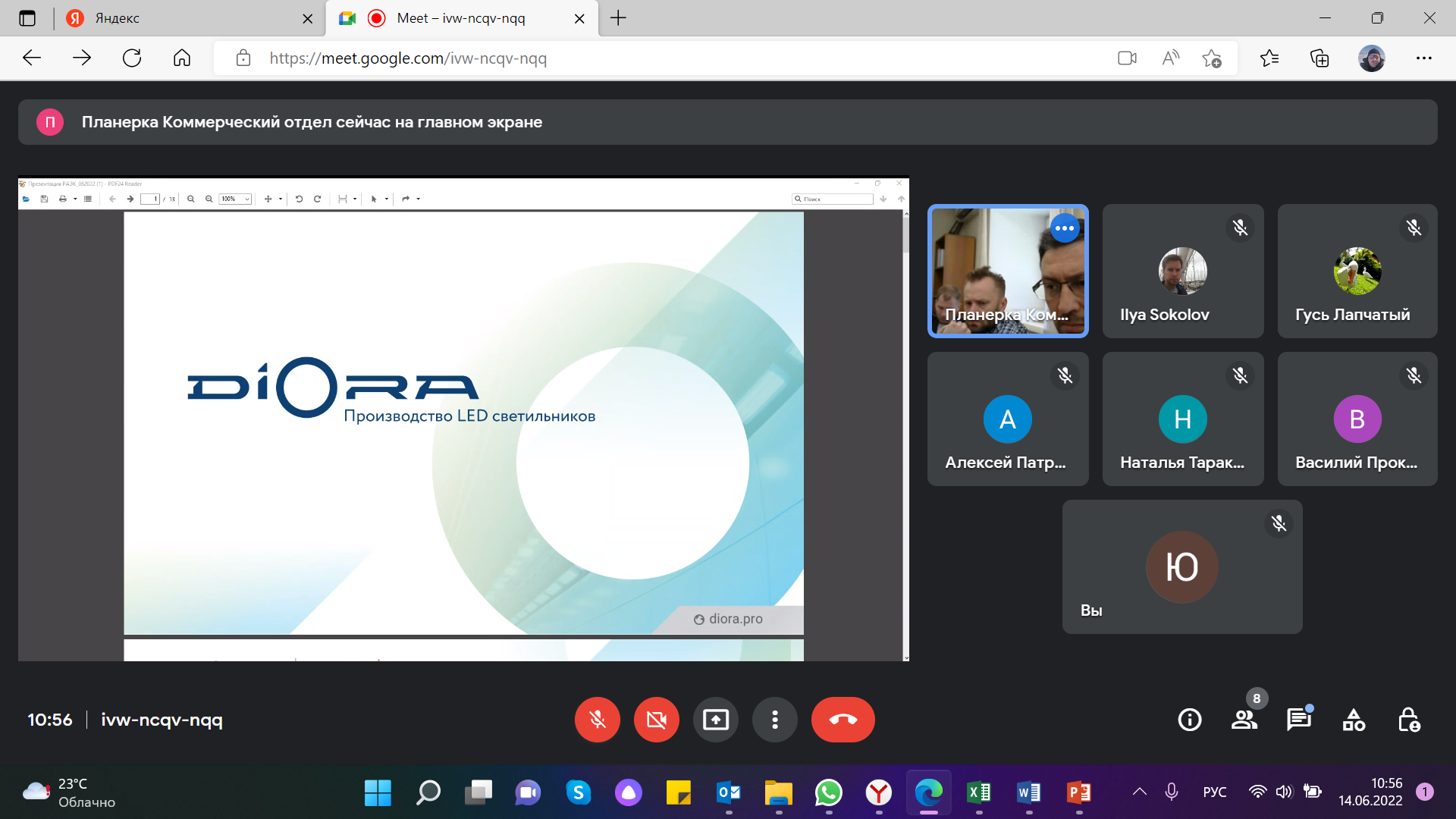Open Yandex Browser from taskbar

point(879,793)
